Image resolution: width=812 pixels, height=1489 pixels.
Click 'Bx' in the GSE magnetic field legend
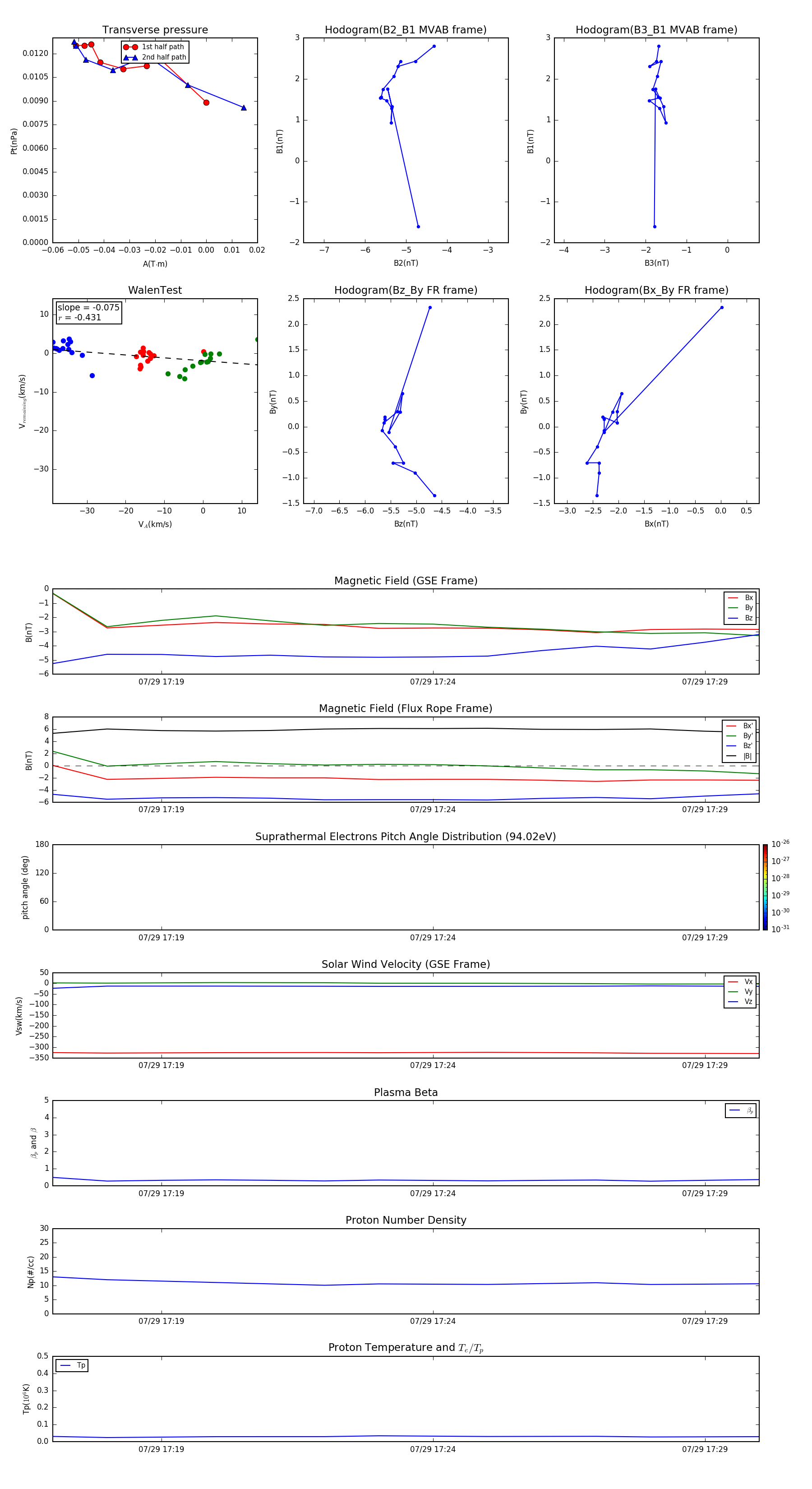pyautogui.click(x=748, y=598)
